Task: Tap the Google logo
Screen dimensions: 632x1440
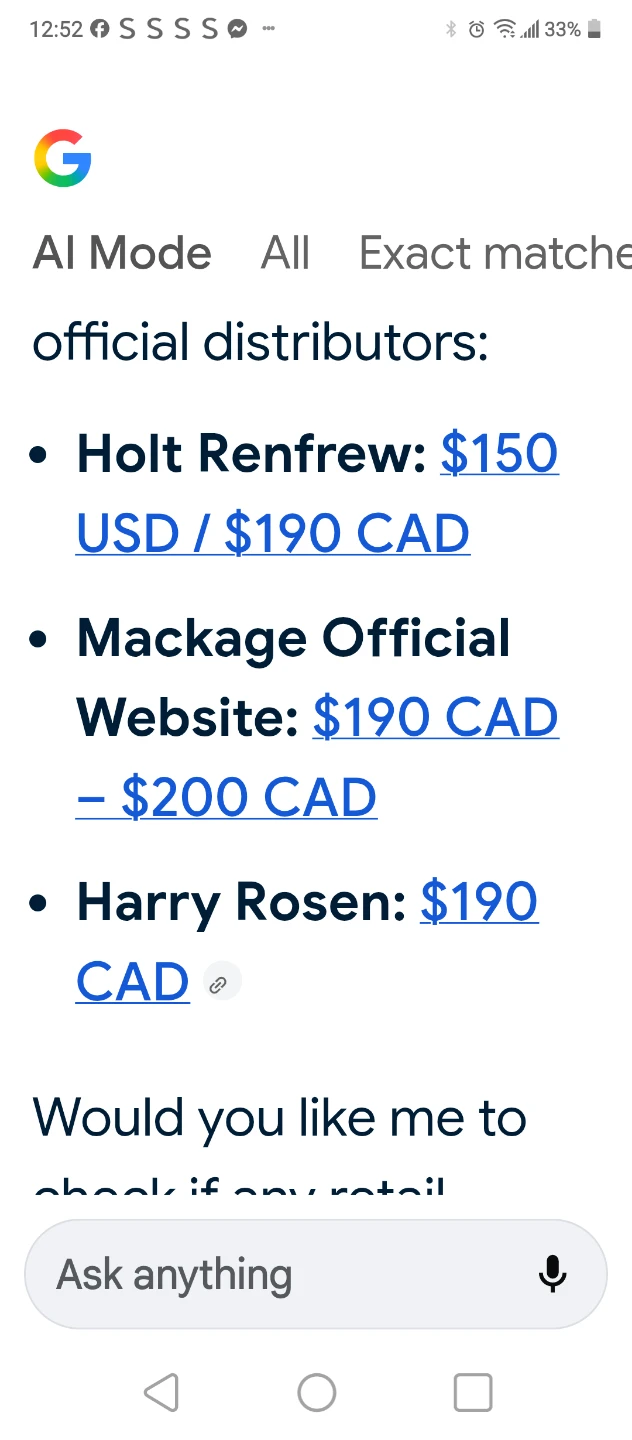Action: pyautogui.click(x=63, y=158)
